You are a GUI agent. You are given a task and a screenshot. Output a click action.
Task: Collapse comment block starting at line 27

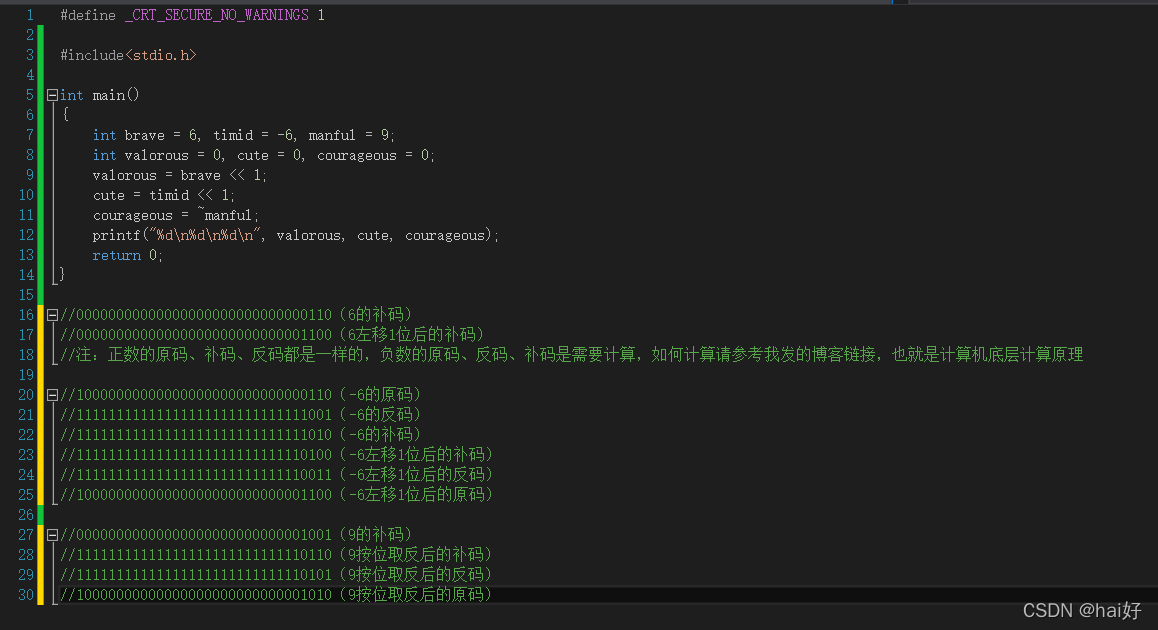pyautogui.click(x=52, y=535)
